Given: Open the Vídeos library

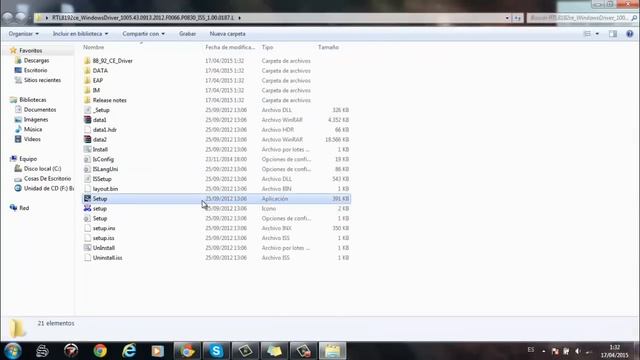Looking at the screenshot, I should pos(32,139).
